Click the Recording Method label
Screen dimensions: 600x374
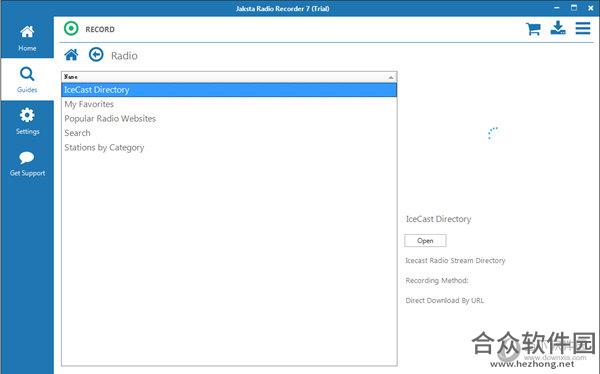(437, 281)
